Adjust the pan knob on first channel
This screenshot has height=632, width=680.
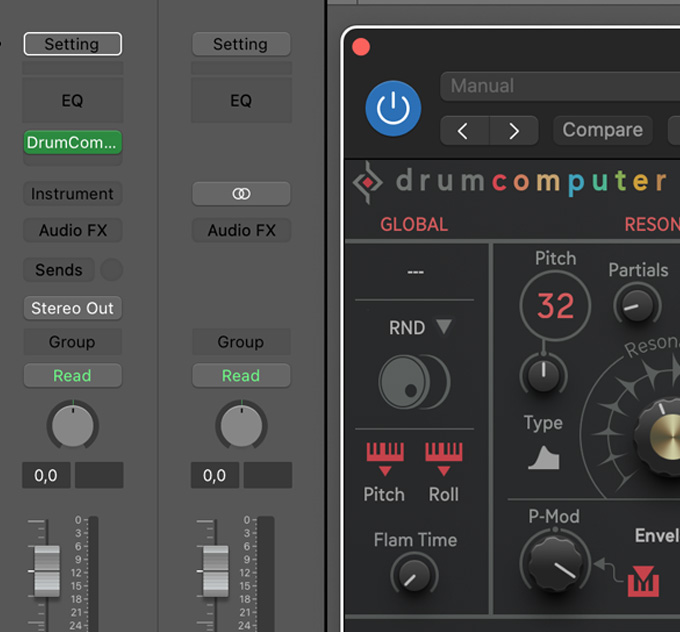[73, 425]
